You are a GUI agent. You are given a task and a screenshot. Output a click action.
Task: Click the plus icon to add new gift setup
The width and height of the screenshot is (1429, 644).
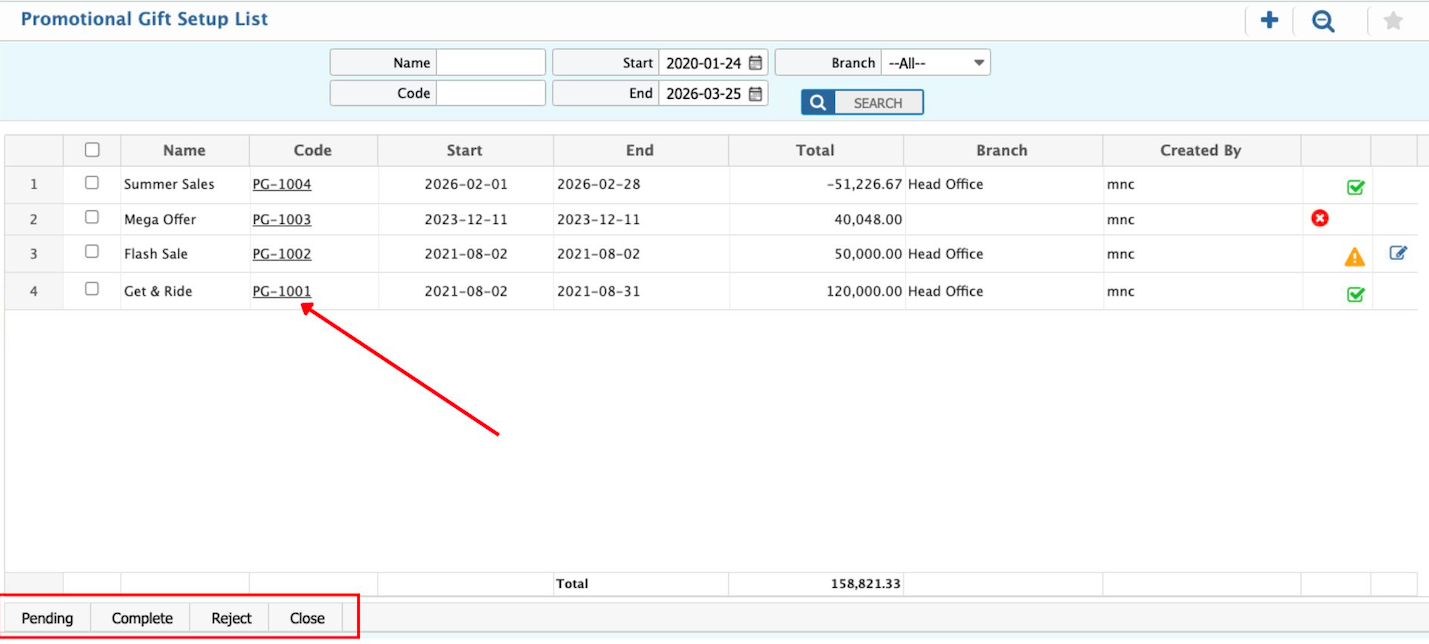[1269, 20]
